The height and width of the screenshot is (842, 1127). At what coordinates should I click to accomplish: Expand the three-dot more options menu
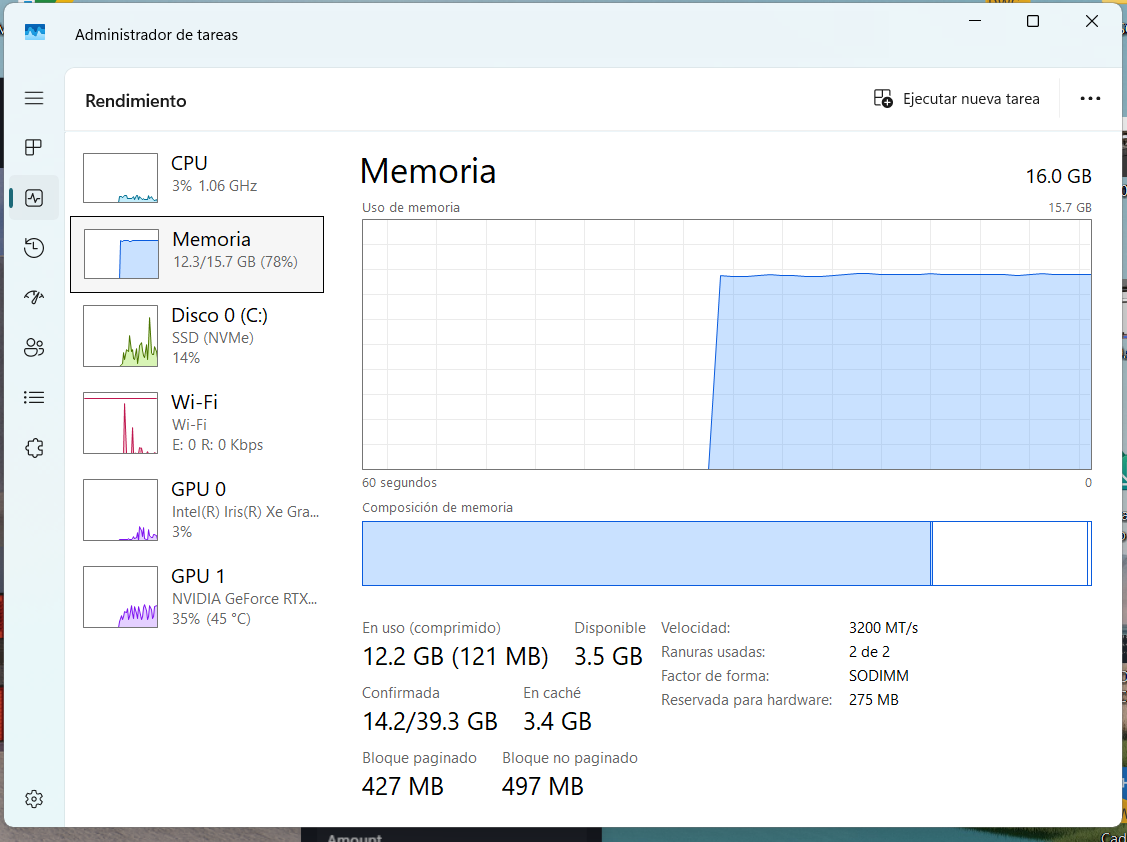(x=1090, y=99)
